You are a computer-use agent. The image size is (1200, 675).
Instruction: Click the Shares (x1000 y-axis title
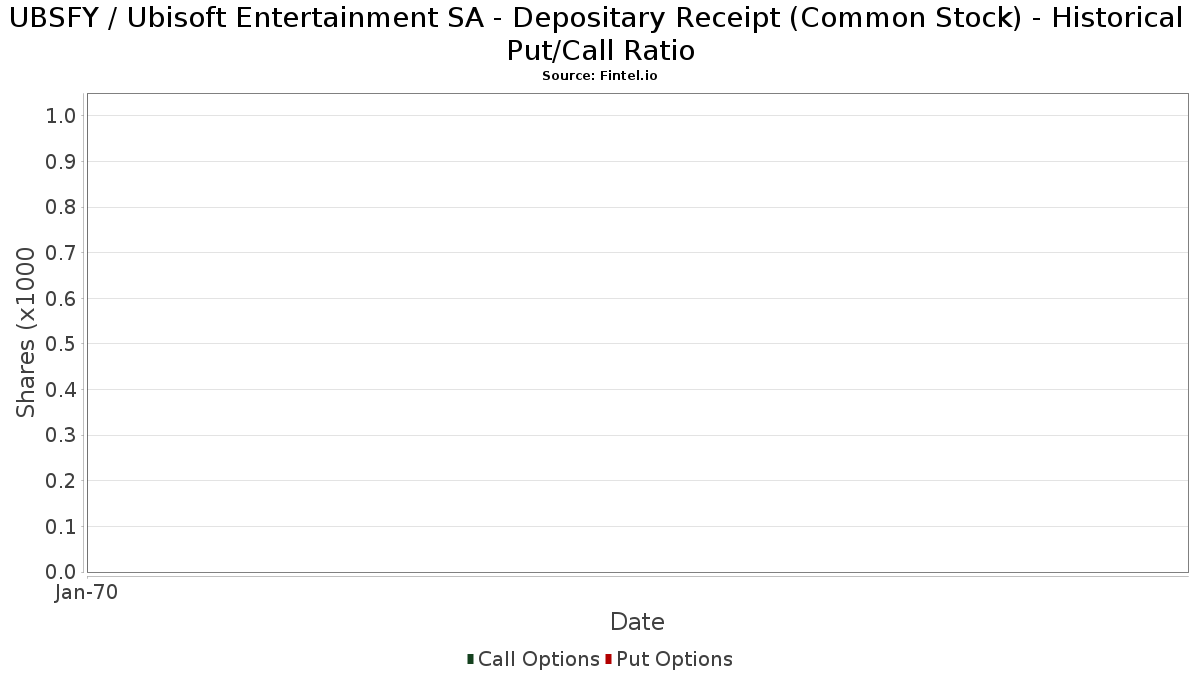coord(26,333)
